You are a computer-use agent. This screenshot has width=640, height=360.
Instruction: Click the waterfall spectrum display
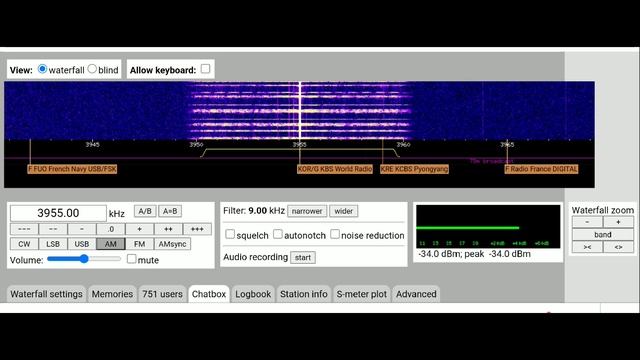pyautogui.click(x=299, y=111)
